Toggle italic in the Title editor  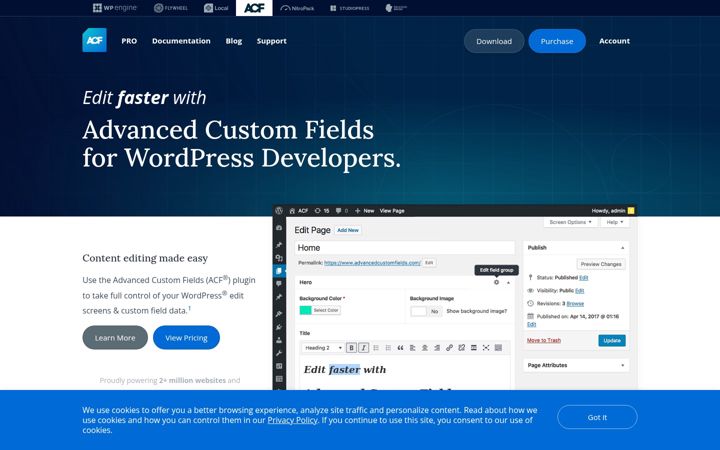pyautogui.click(x=363, y=348)
